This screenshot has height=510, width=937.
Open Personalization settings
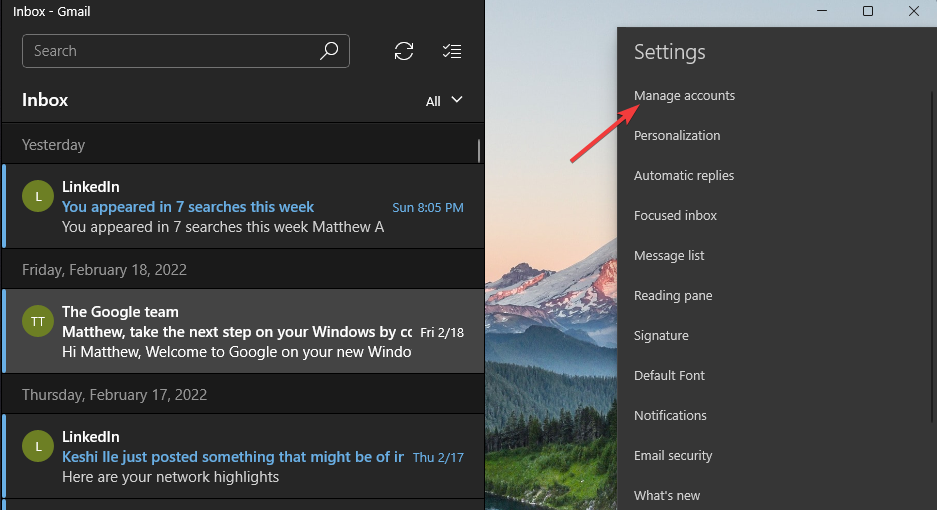(x=677, y=136)
